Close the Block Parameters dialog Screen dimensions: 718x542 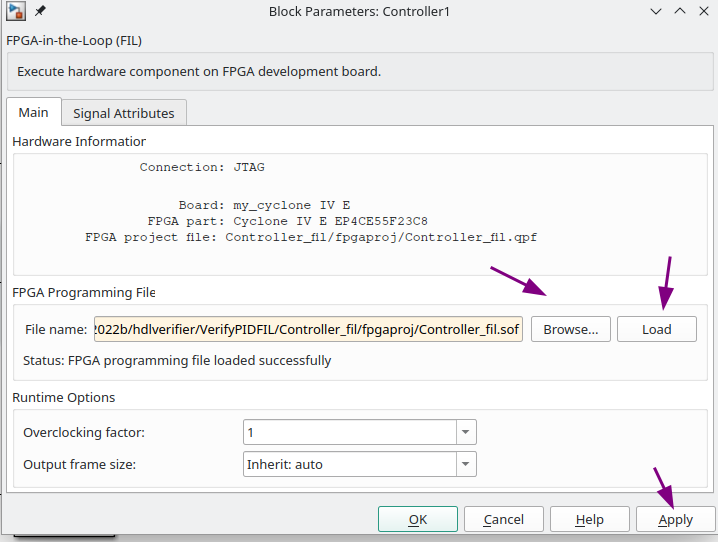pyautogui.click(x=704, y=11)
